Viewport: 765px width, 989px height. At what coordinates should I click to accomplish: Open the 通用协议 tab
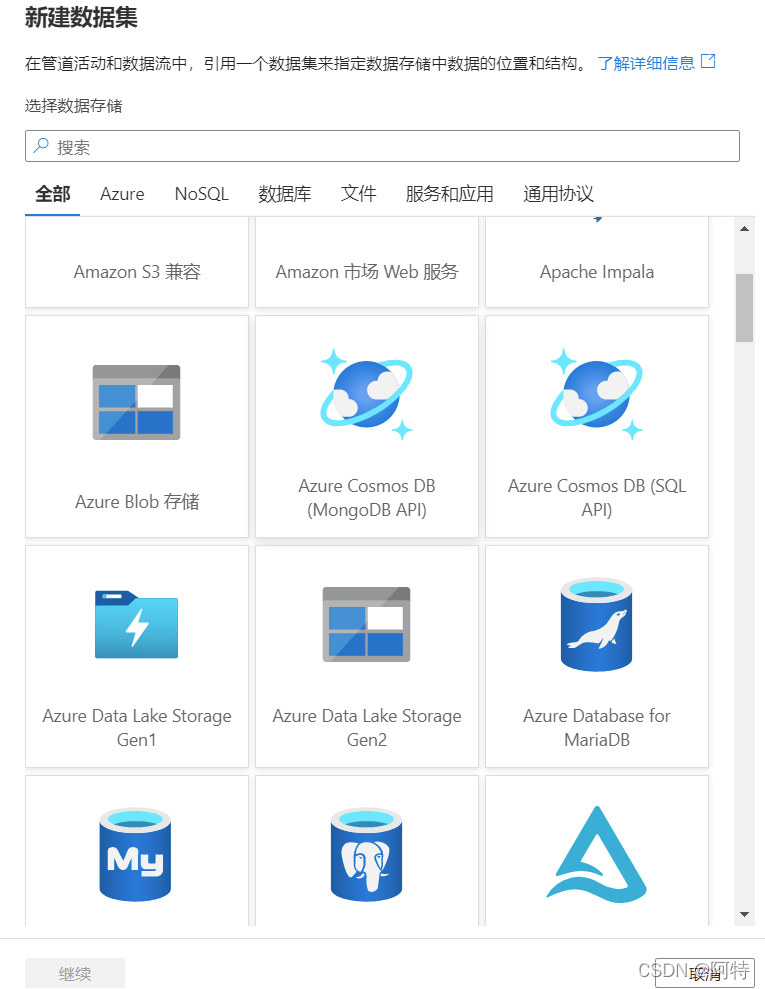pyautogui.click(x=558, y=194)
